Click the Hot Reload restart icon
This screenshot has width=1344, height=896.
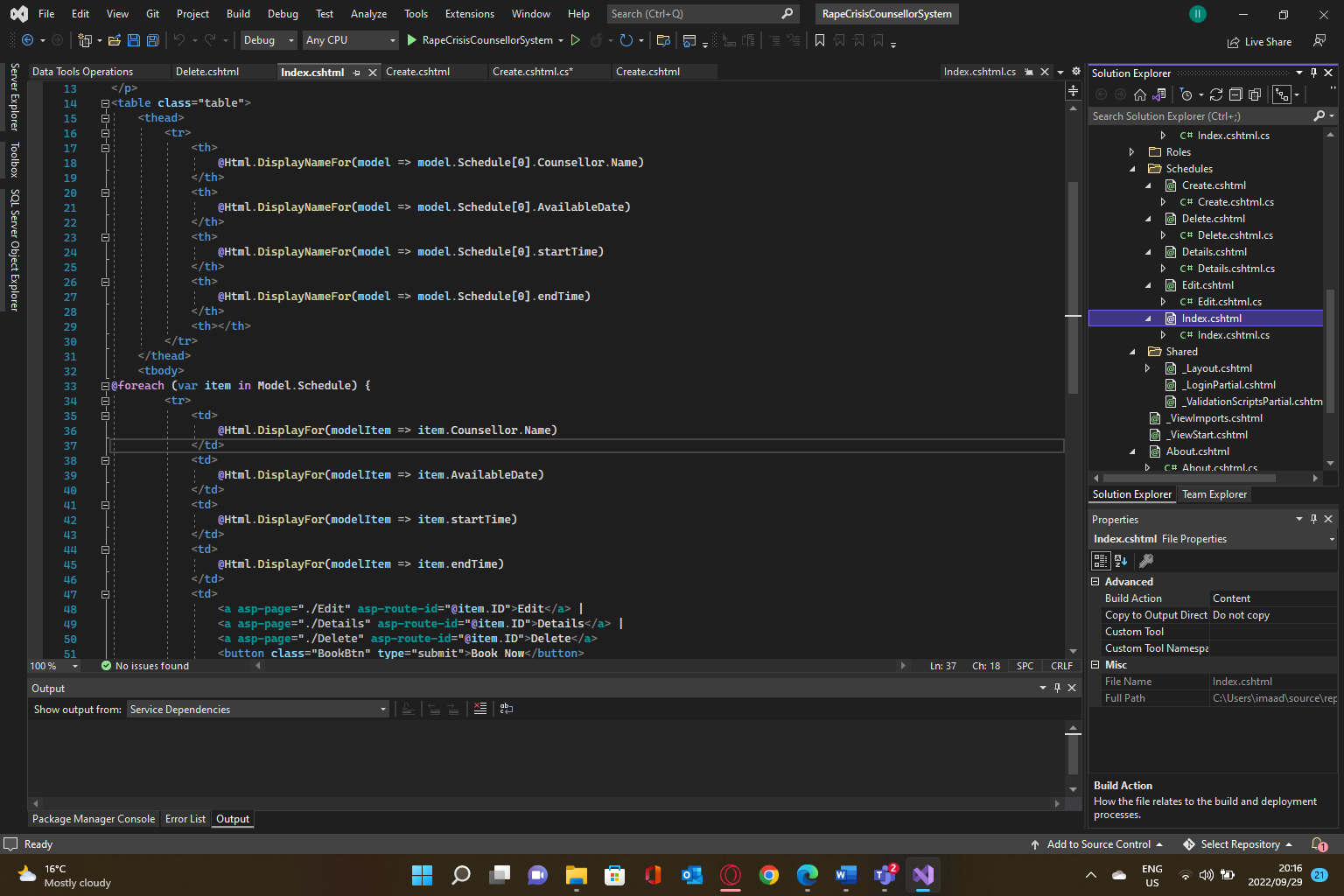[x=626, y=40]
